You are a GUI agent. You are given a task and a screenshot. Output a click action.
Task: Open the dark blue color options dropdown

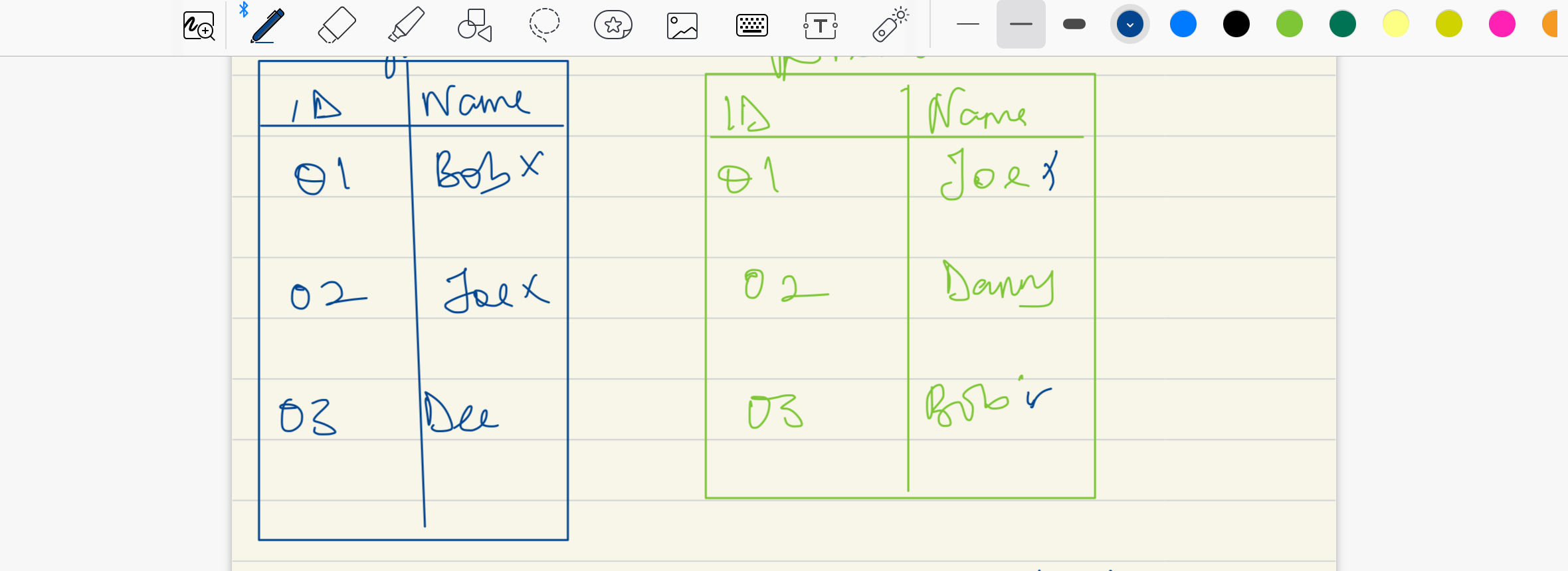pyautogui.click(x=1130, y=24)
